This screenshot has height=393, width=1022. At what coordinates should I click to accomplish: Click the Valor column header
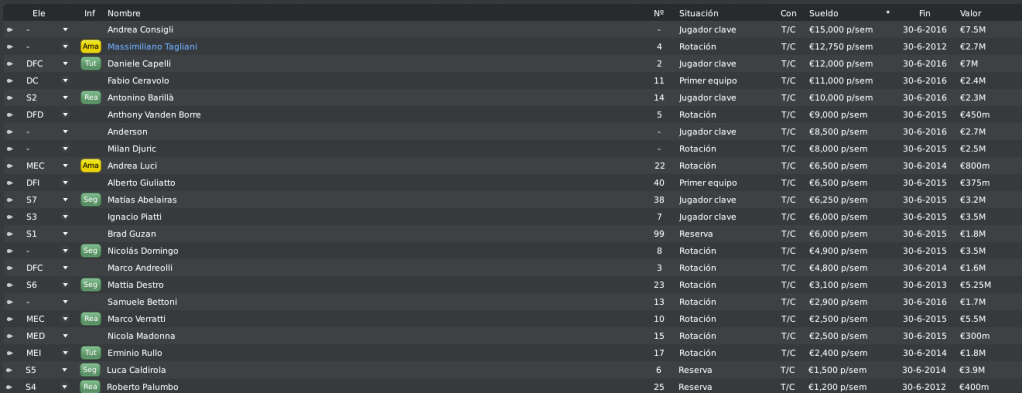pyautogui.click(x=970, y=13)
